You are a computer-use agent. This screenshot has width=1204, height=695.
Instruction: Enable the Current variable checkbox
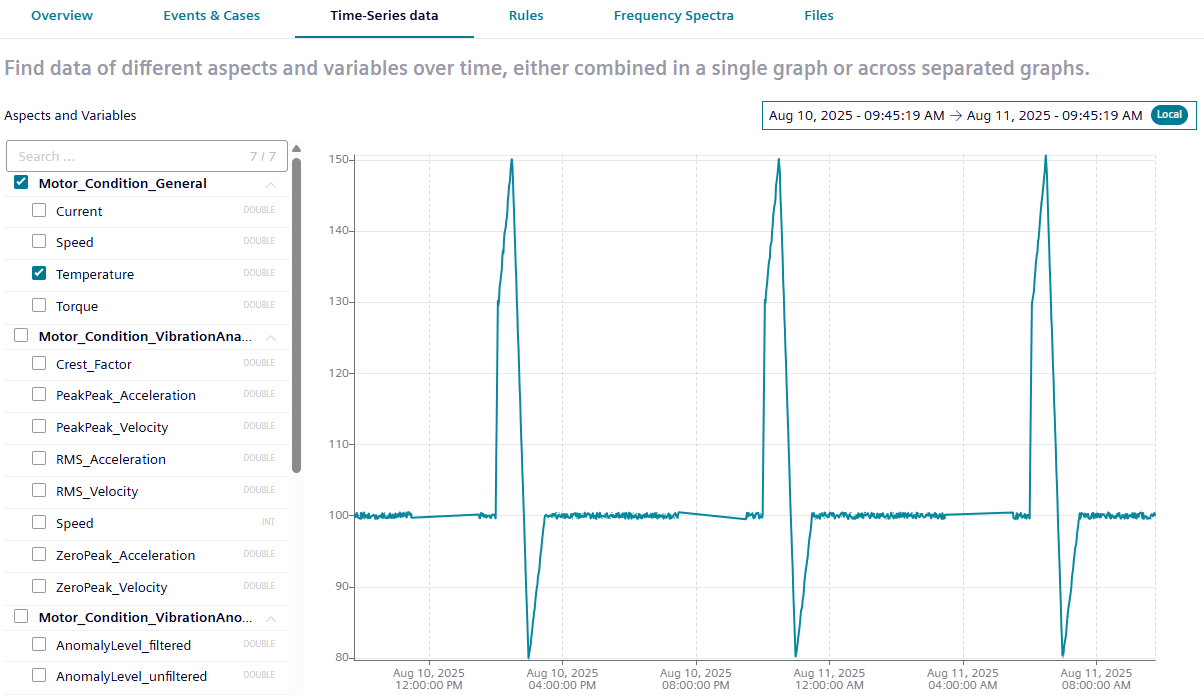tap(39, 211)
